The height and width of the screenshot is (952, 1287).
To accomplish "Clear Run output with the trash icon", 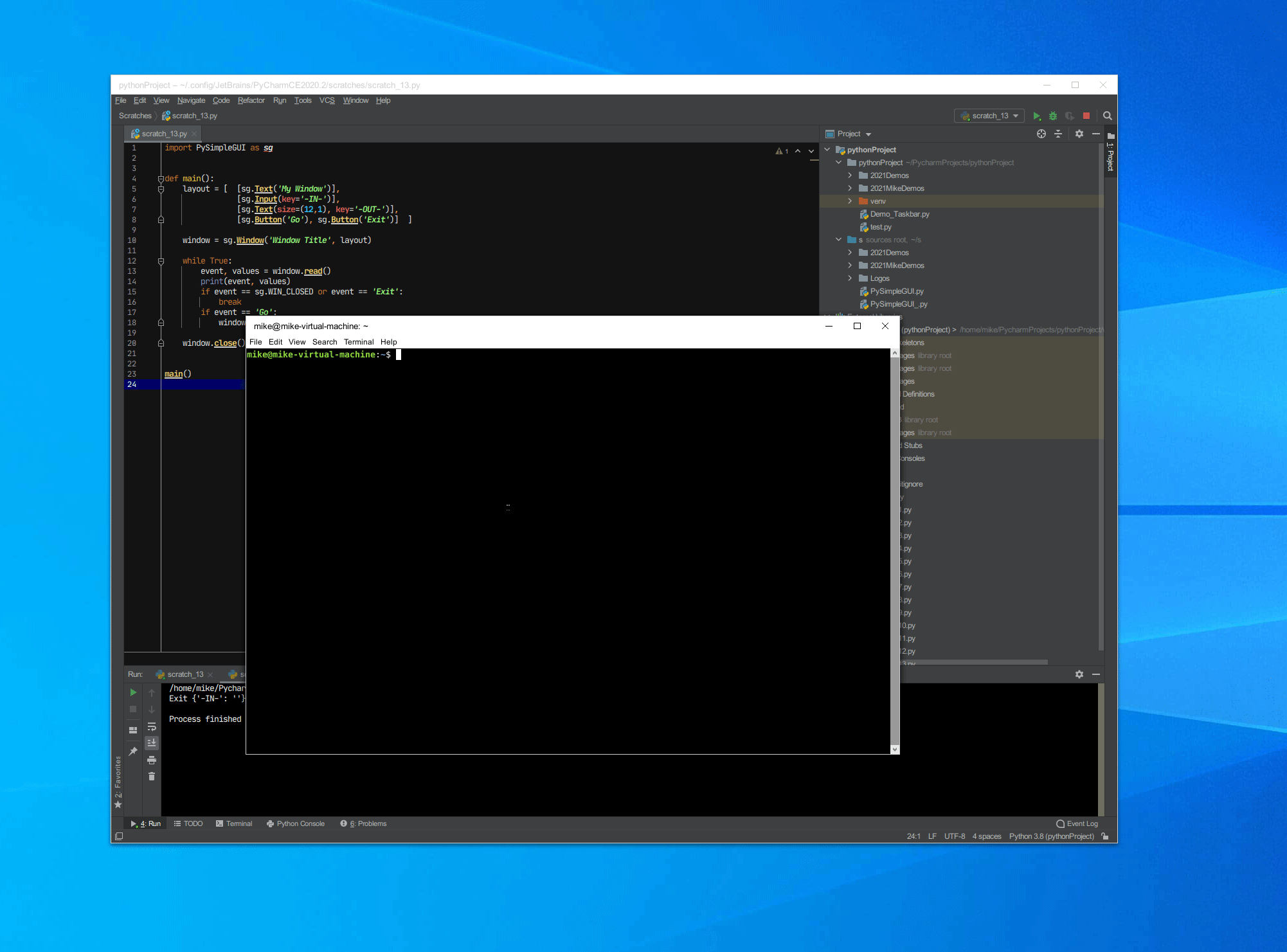I will (152, 777).
